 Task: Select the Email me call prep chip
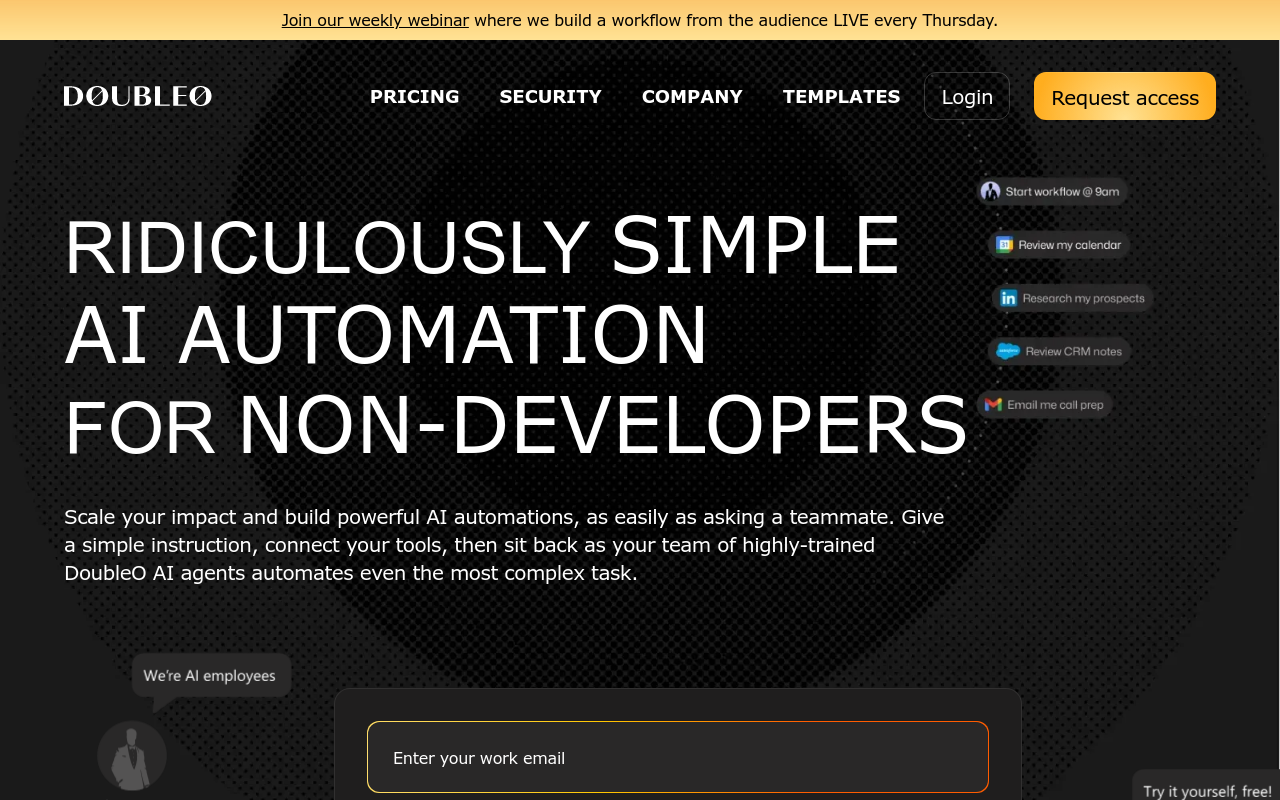pyautogui.click(x=1045, y=405)
